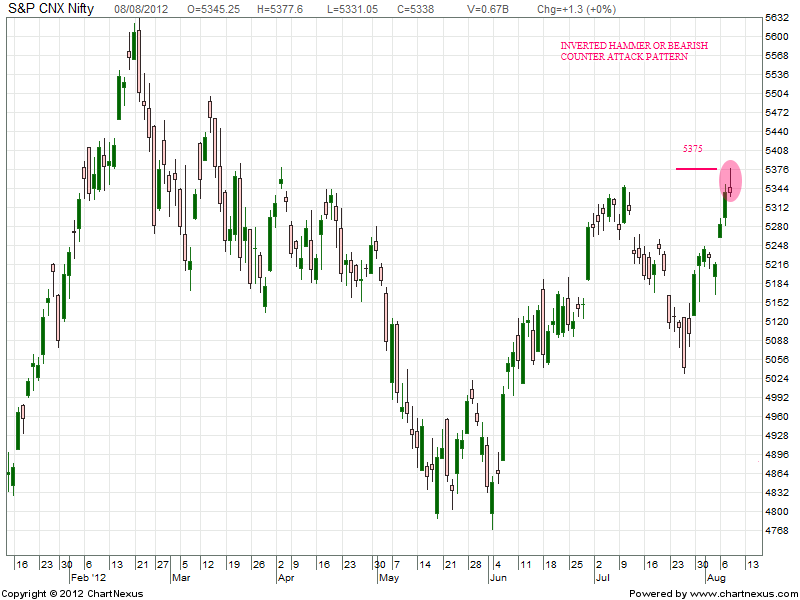Click the May month label

(x=389, y=578)
